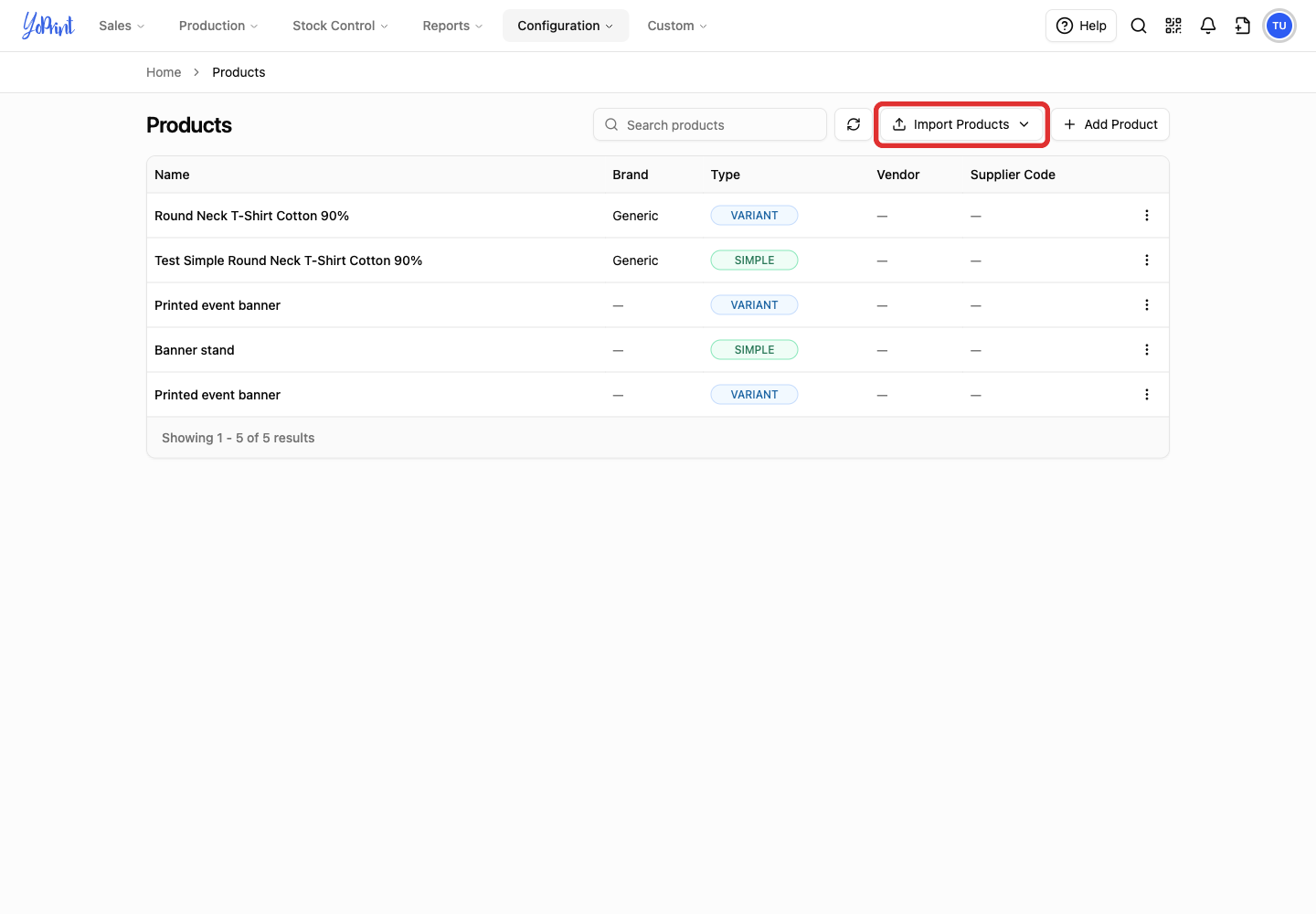Click the Supplier Code column header

1013,175
